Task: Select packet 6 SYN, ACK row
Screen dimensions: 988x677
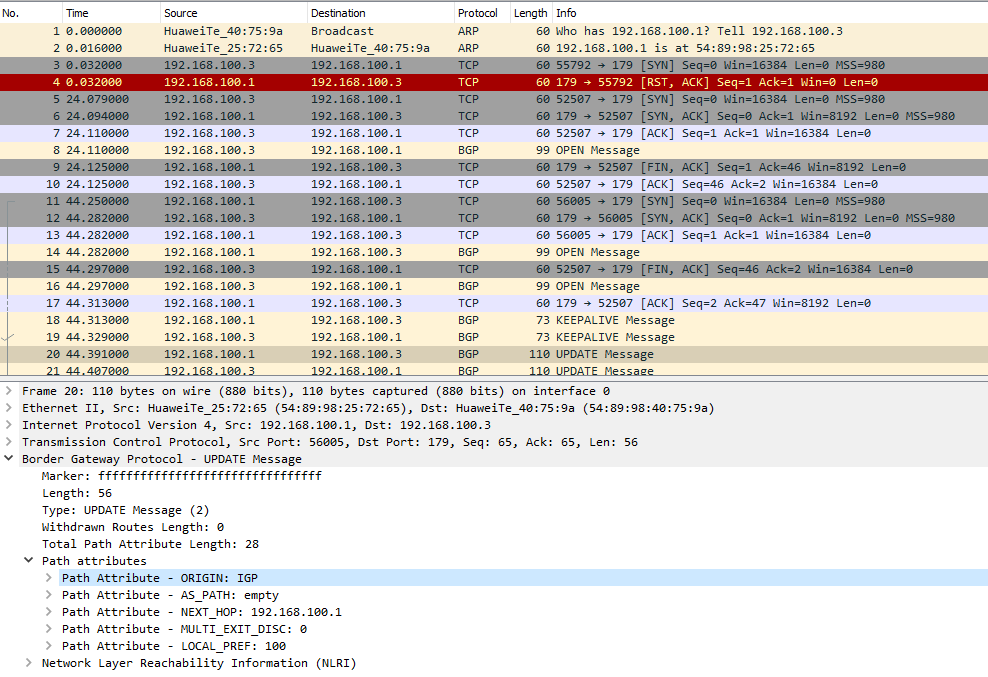Action: pyautogui.click(x=494, y=116)
